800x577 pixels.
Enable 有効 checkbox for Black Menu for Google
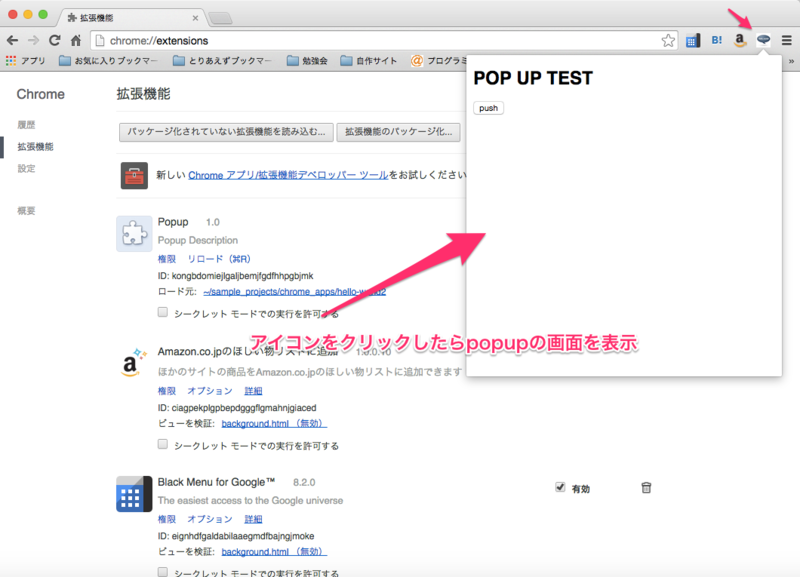coord(561,488)
